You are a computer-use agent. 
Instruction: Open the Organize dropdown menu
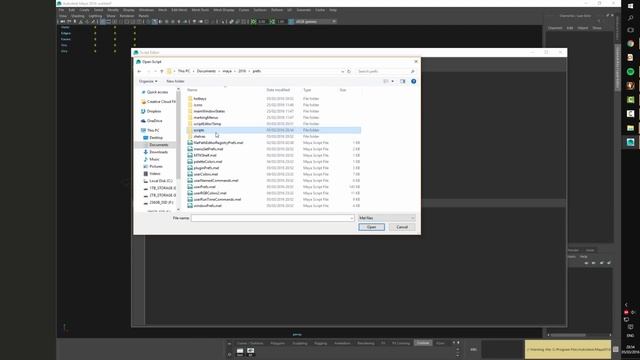148,81
